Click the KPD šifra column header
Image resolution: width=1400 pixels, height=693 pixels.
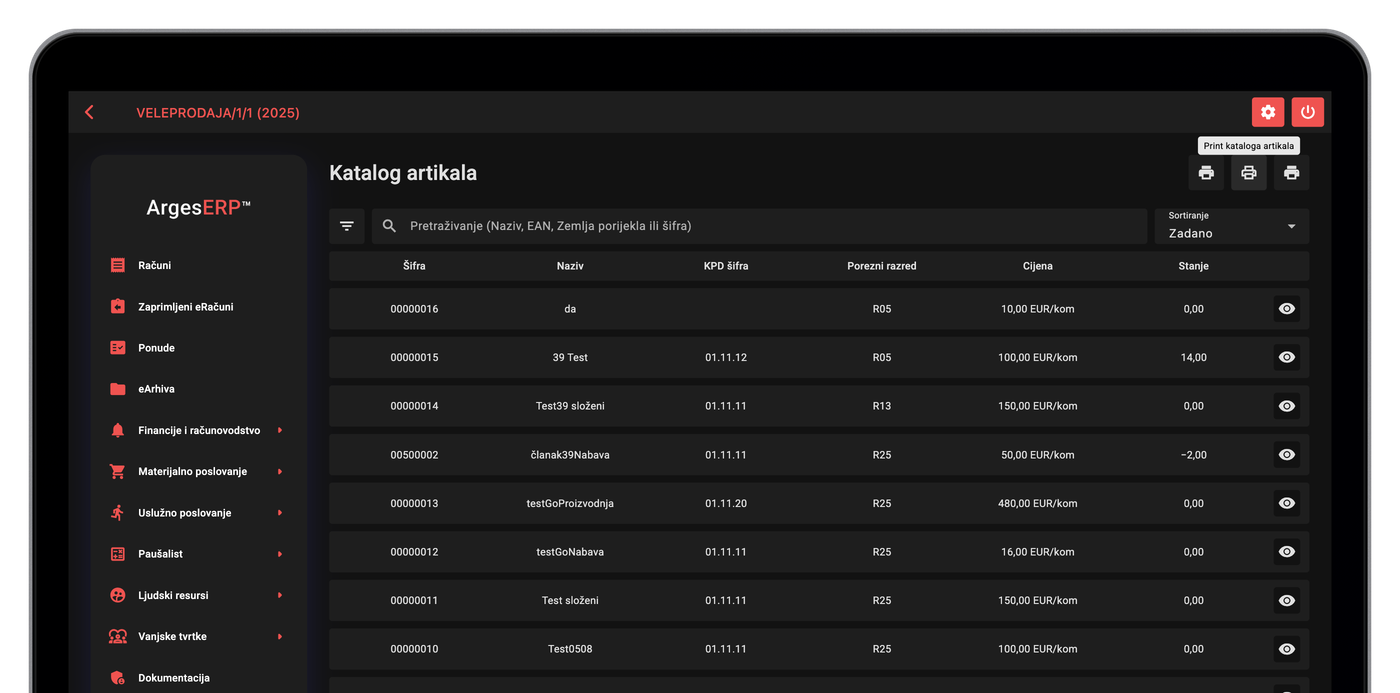[726, 266]
